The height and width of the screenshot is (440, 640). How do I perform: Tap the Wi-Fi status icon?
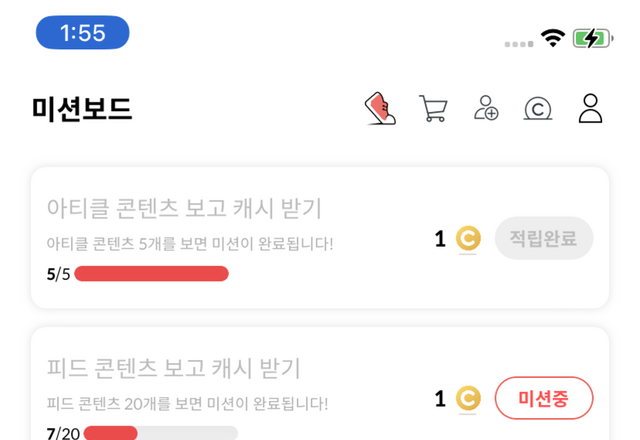(553, 38)
